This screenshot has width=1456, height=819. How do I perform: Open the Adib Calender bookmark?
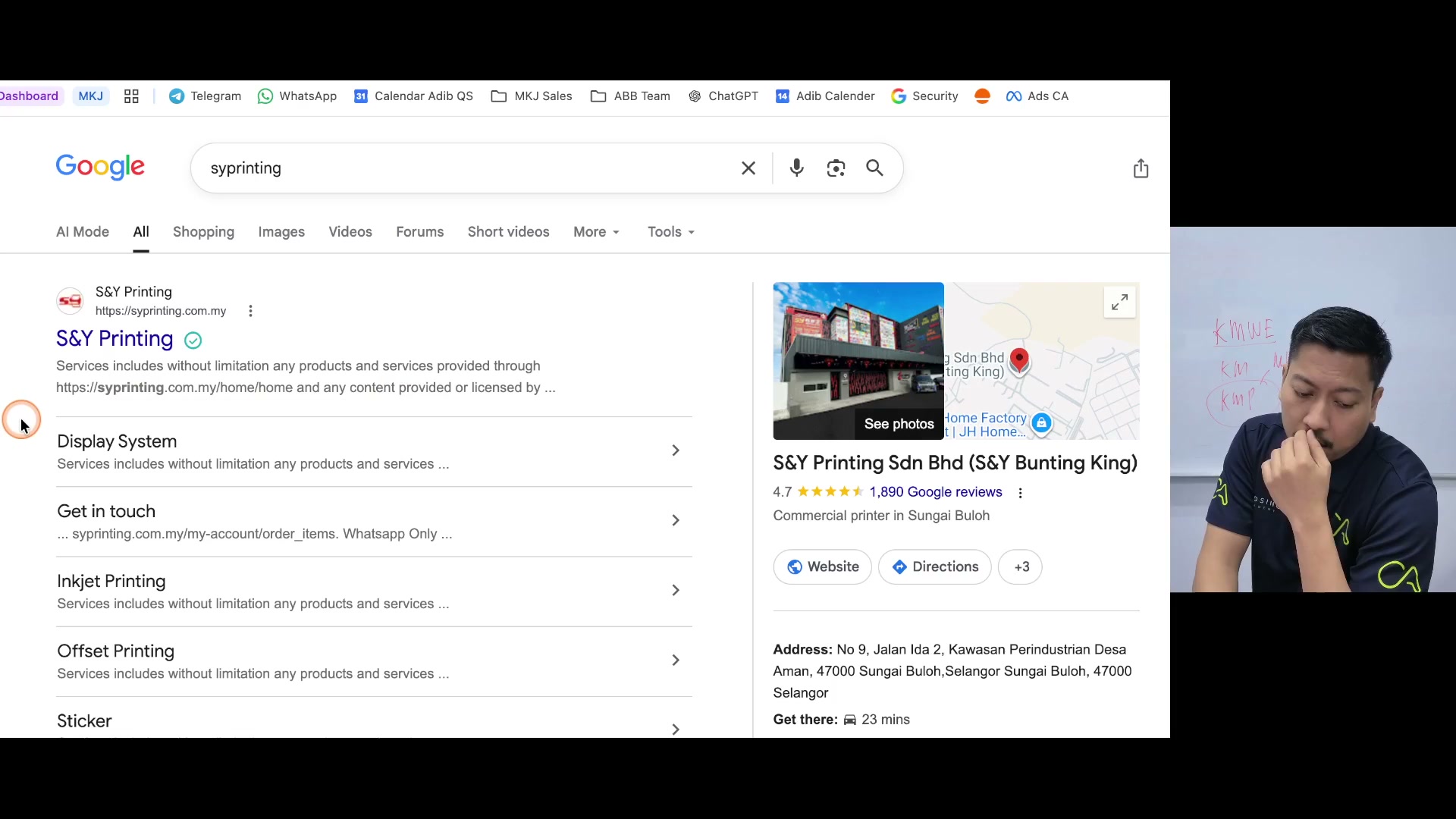pos(825,96)
